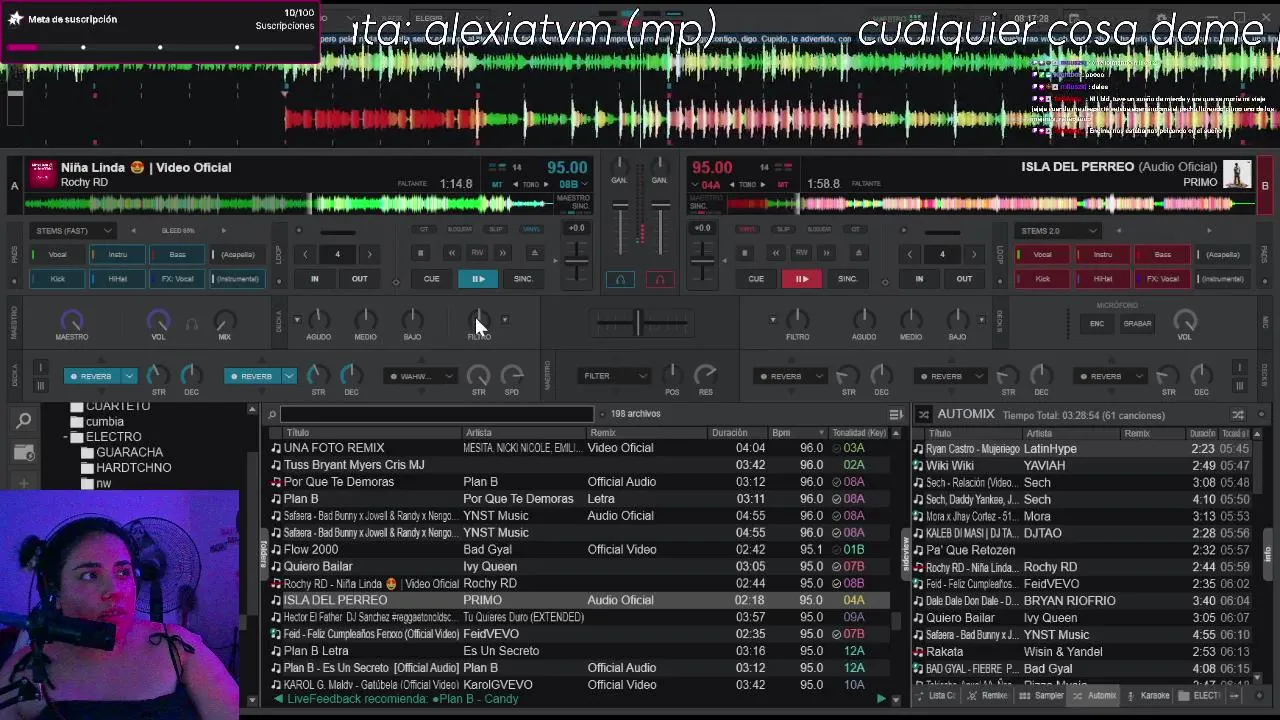
Task: Open the browser search magnifier in sidebar
Action: (x=24, y=421)
